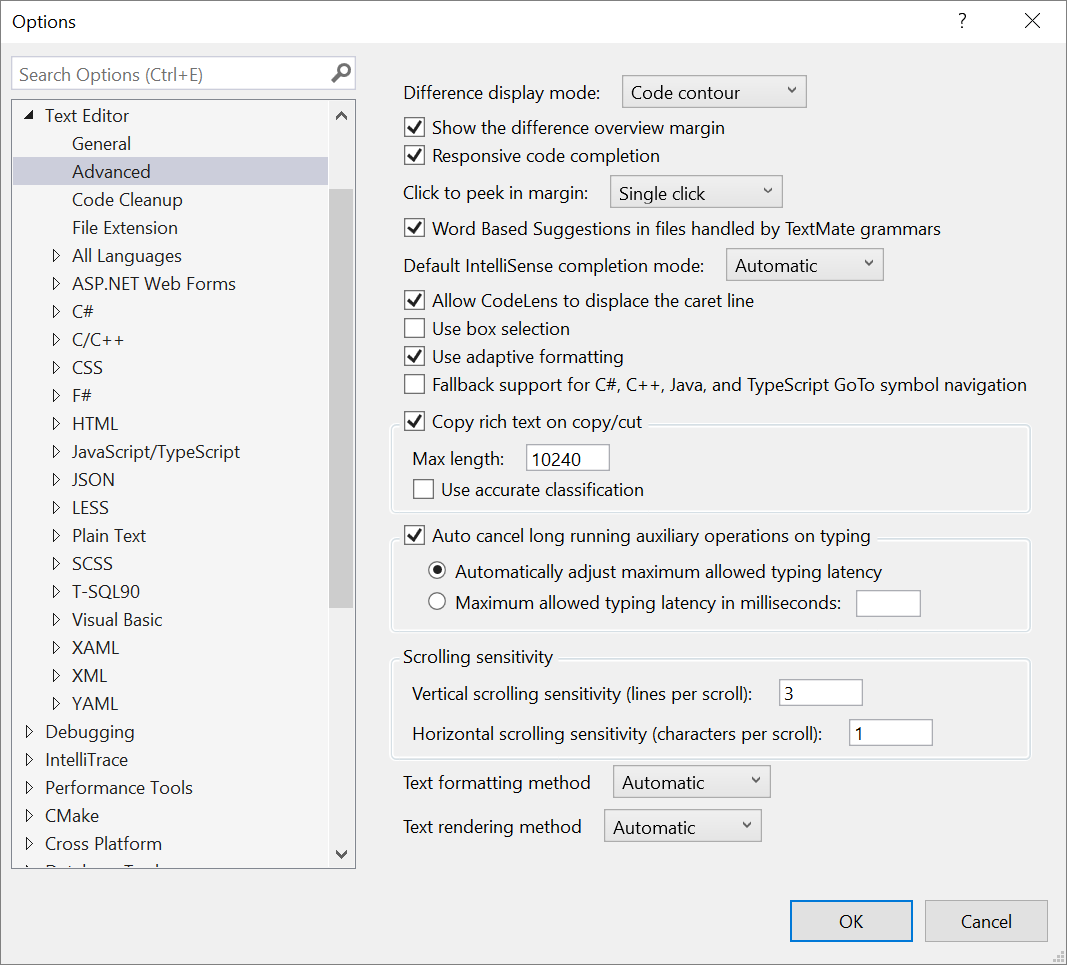
Task: Expand the LESS node
Action: [x=56, y=508]
